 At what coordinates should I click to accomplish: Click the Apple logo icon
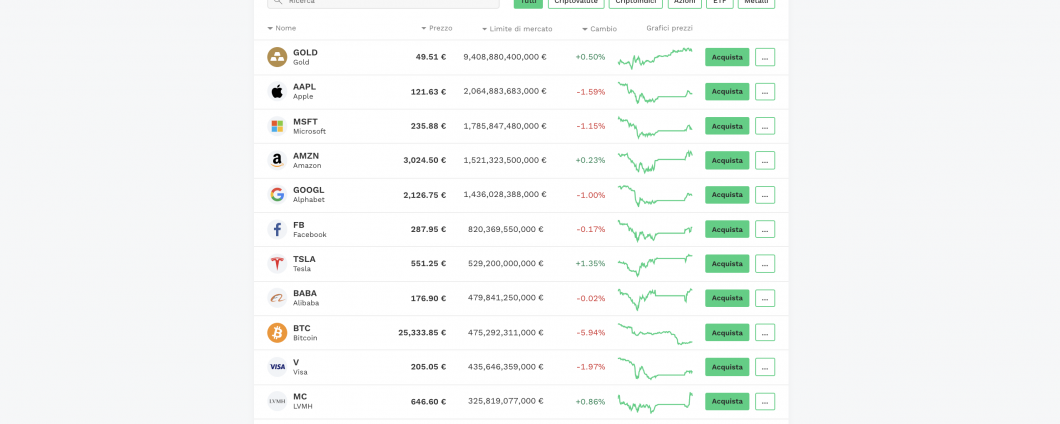tap(277, 92)
